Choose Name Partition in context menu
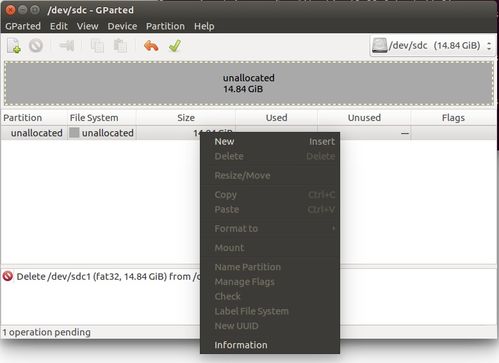 click(x=270, y=267)
